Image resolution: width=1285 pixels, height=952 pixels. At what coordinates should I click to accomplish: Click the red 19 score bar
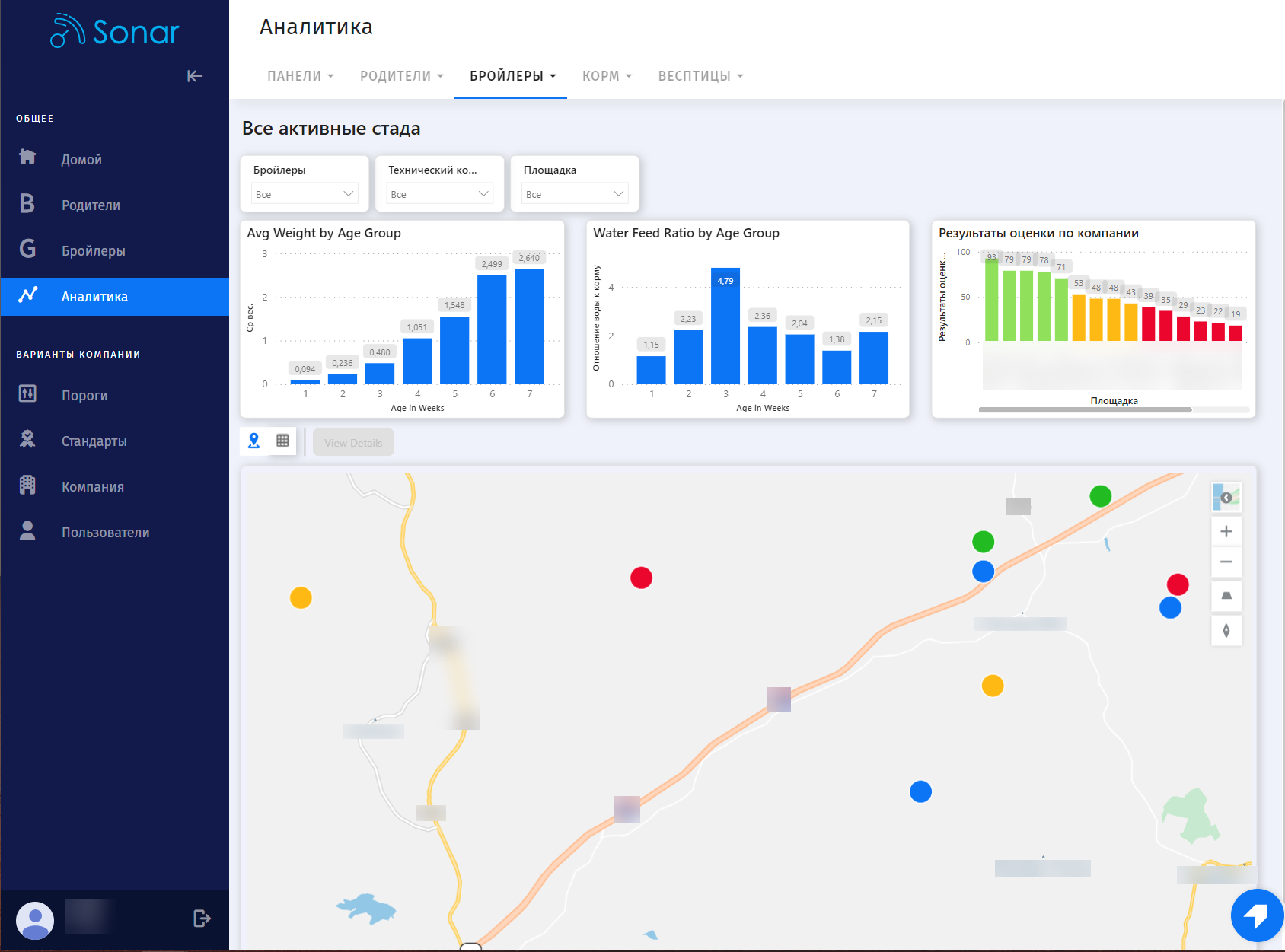[x=1236, y=333]
